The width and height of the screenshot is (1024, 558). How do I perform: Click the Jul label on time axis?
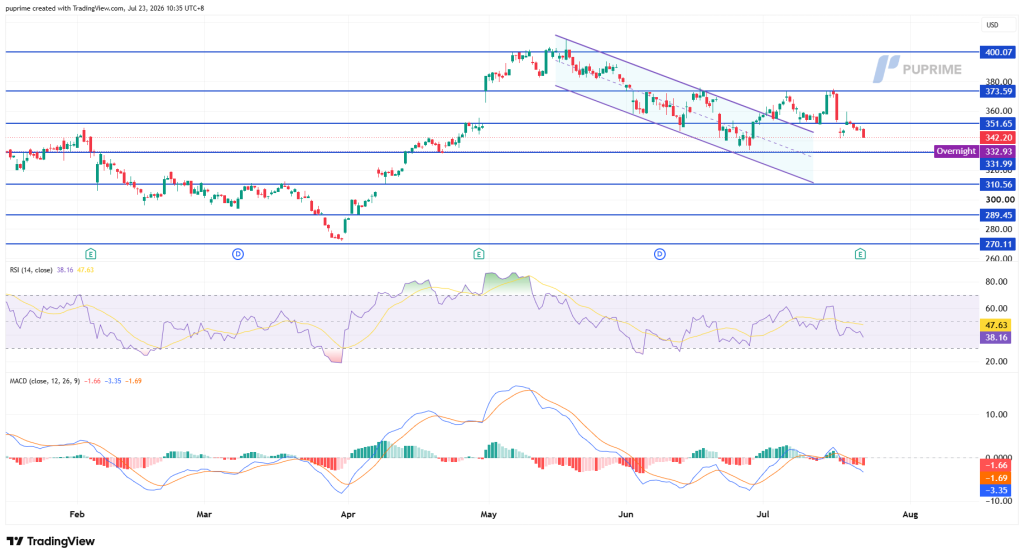coord(763,514)
